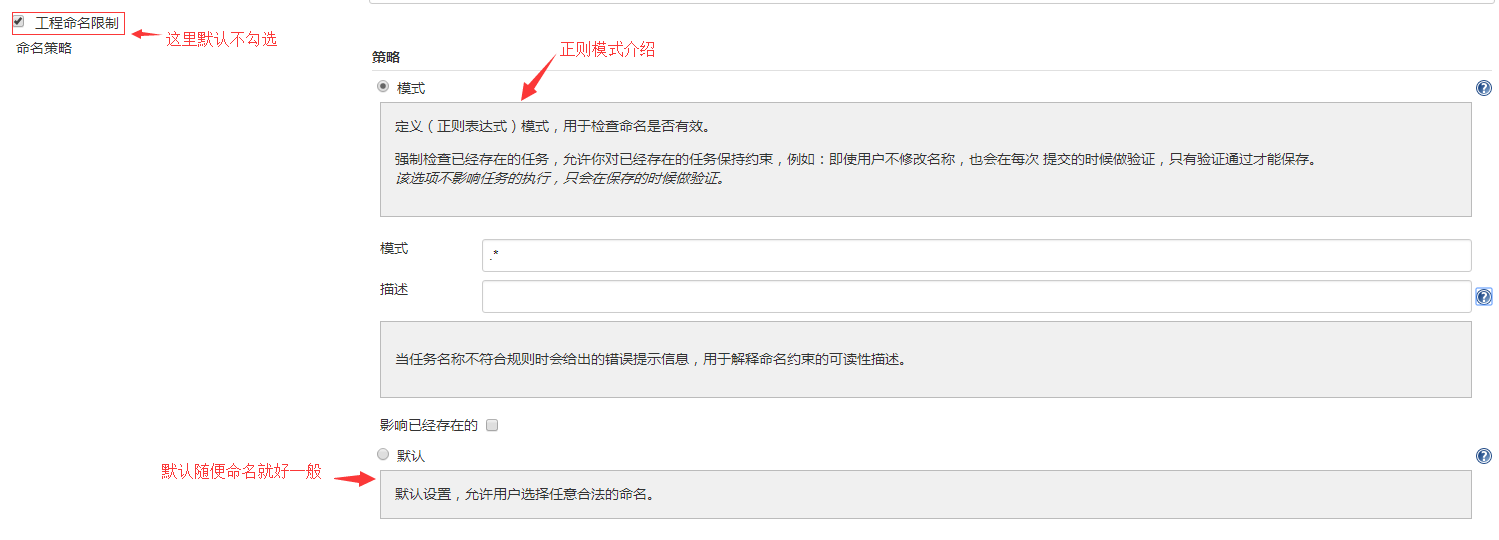Click the 工程命名限制 label text

tap(76, 22)
